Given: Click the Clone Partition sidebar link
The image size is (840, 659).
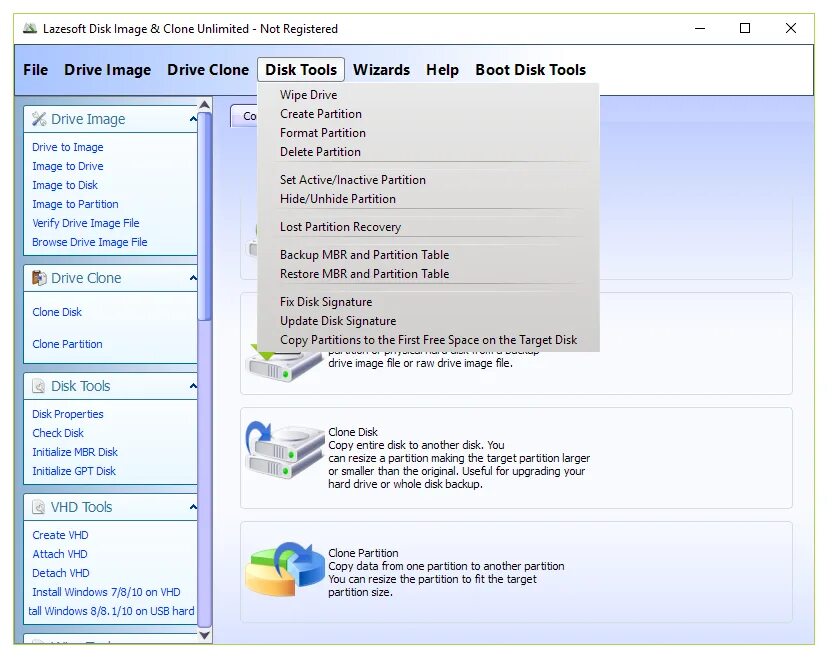Looking at the screenshot, I should 67,344.
